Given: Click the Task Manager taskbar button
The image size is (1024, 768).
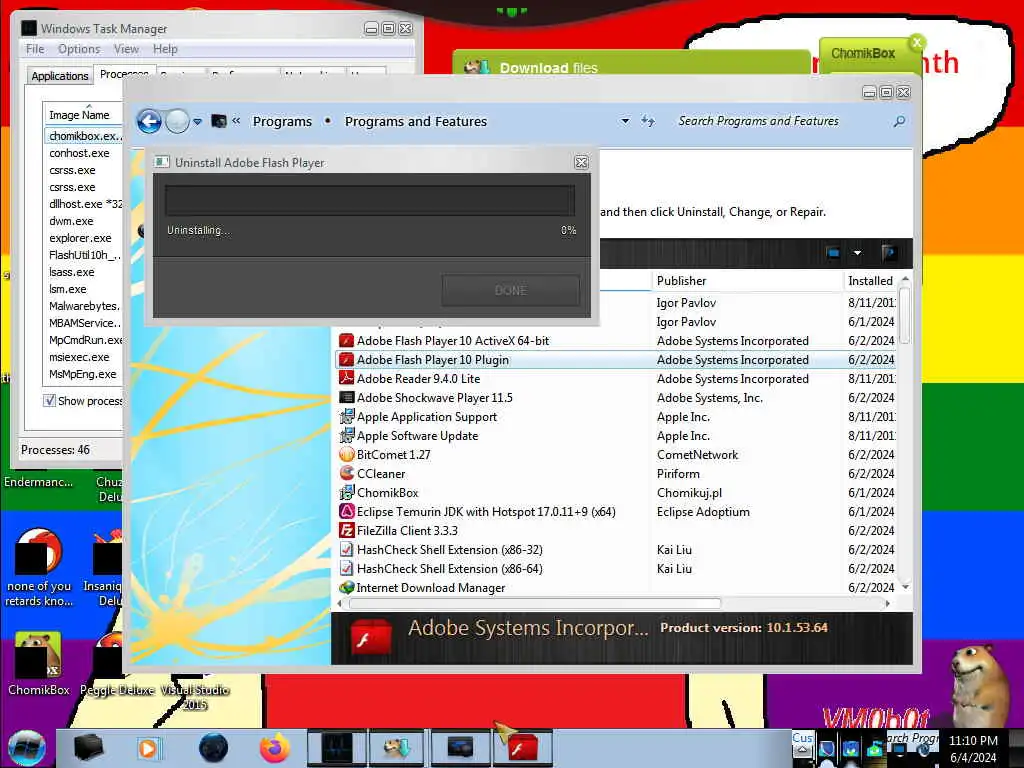Looking at the screenshot, I should (336, 748).
